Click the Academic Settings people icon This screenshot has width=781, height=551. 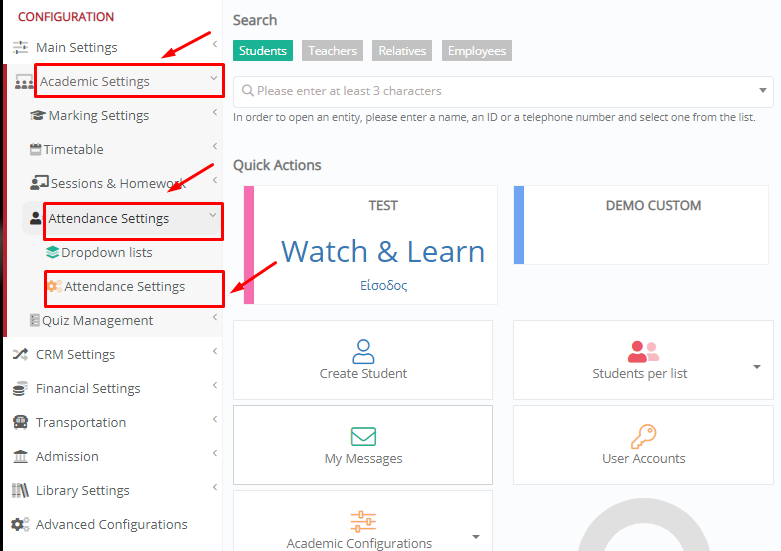24,82
